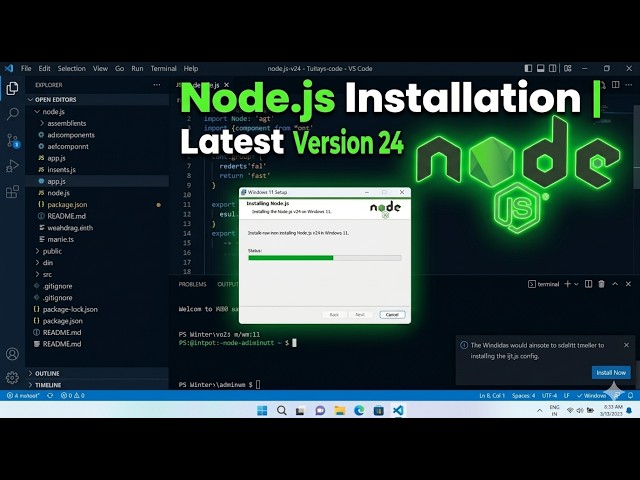
Task: Click Spaces: 4 in status bar
Action: 523,395
